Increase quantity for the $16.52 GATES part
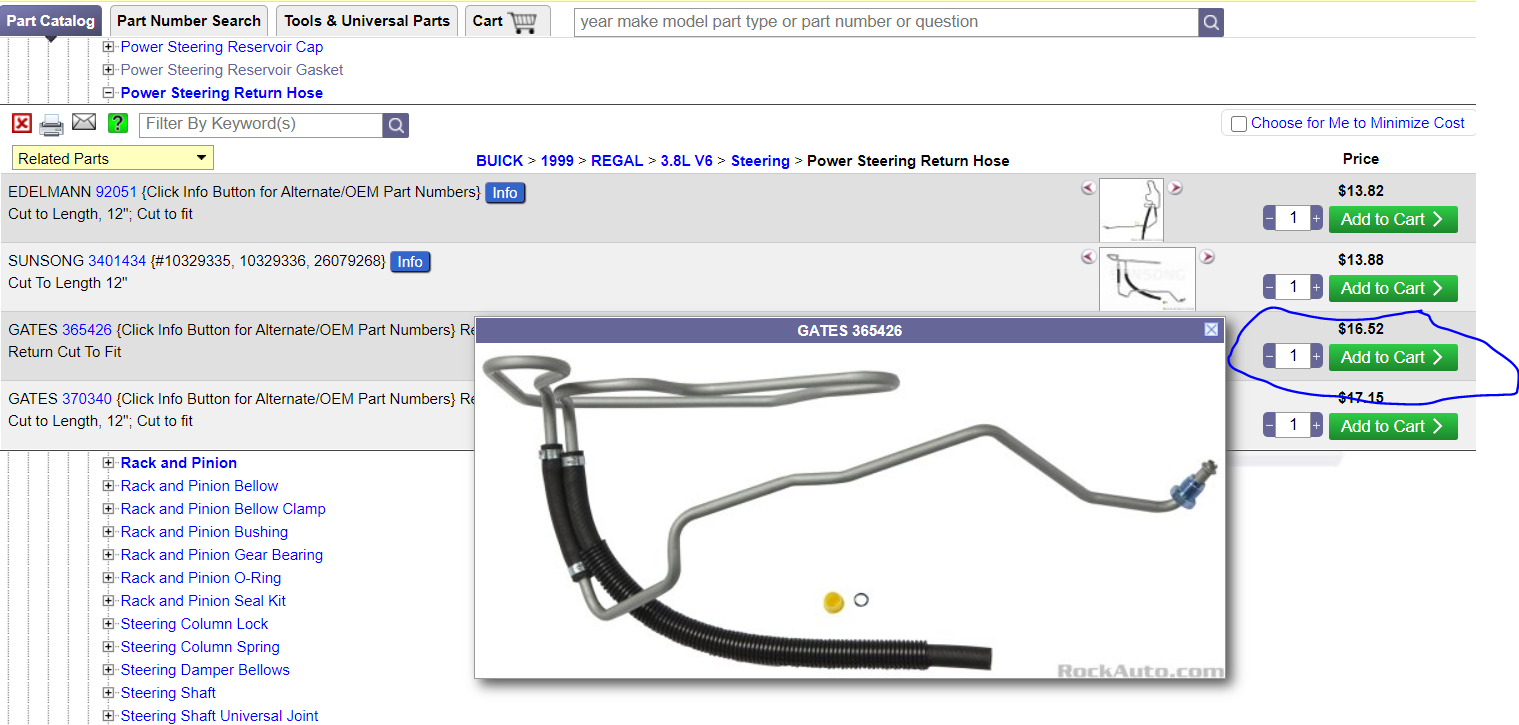The height and width of the screenshot is (725, 1519). click(x=1316, y=357)
